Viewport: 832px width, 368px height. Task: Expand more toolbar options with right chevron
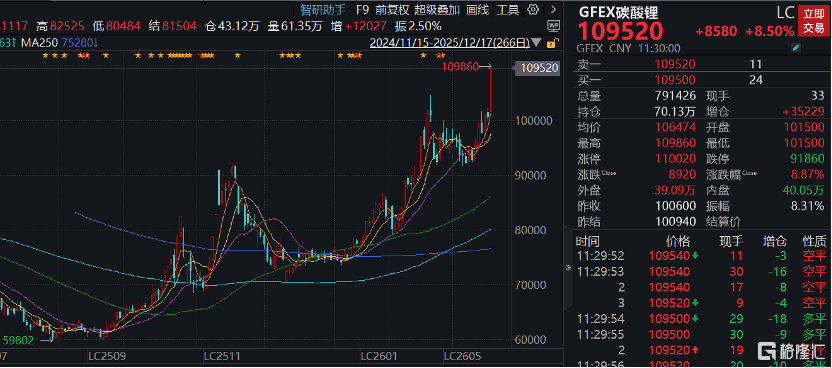[553, 9]
